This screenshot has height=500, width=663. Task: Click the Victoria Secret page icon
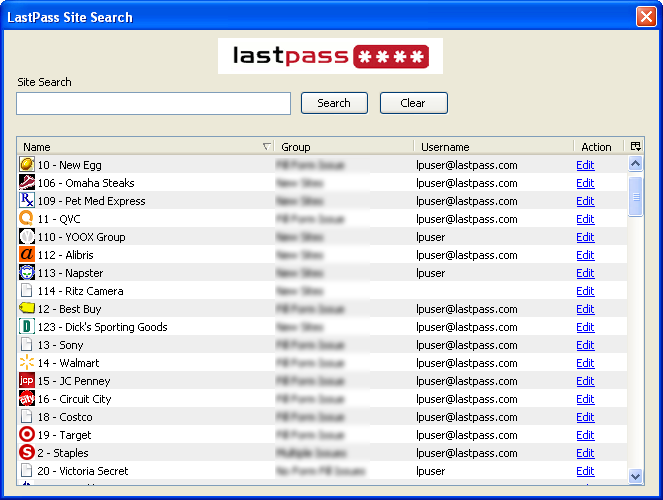pos(27,470)
